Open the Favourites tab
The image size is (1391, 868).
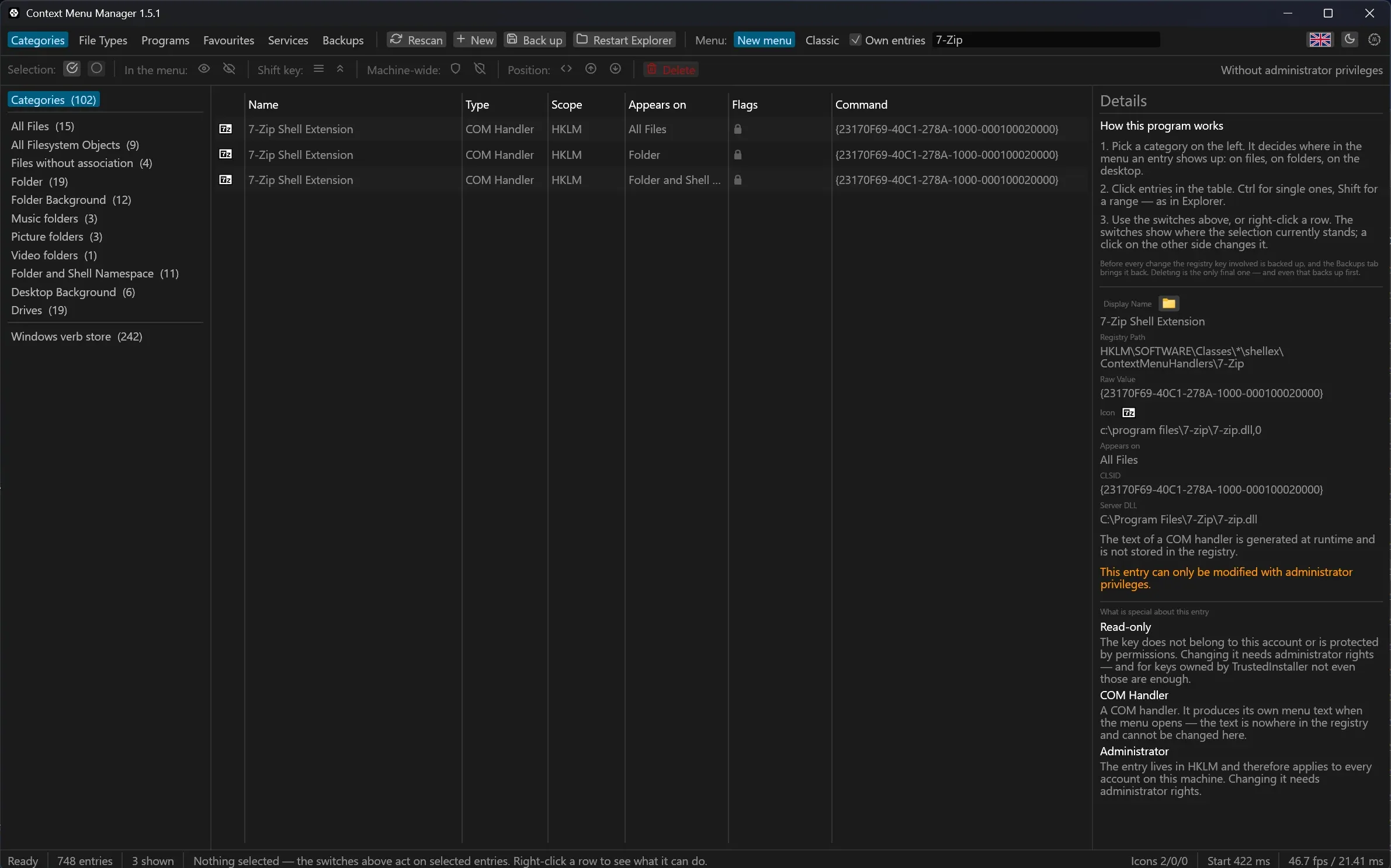click(228, 40)
